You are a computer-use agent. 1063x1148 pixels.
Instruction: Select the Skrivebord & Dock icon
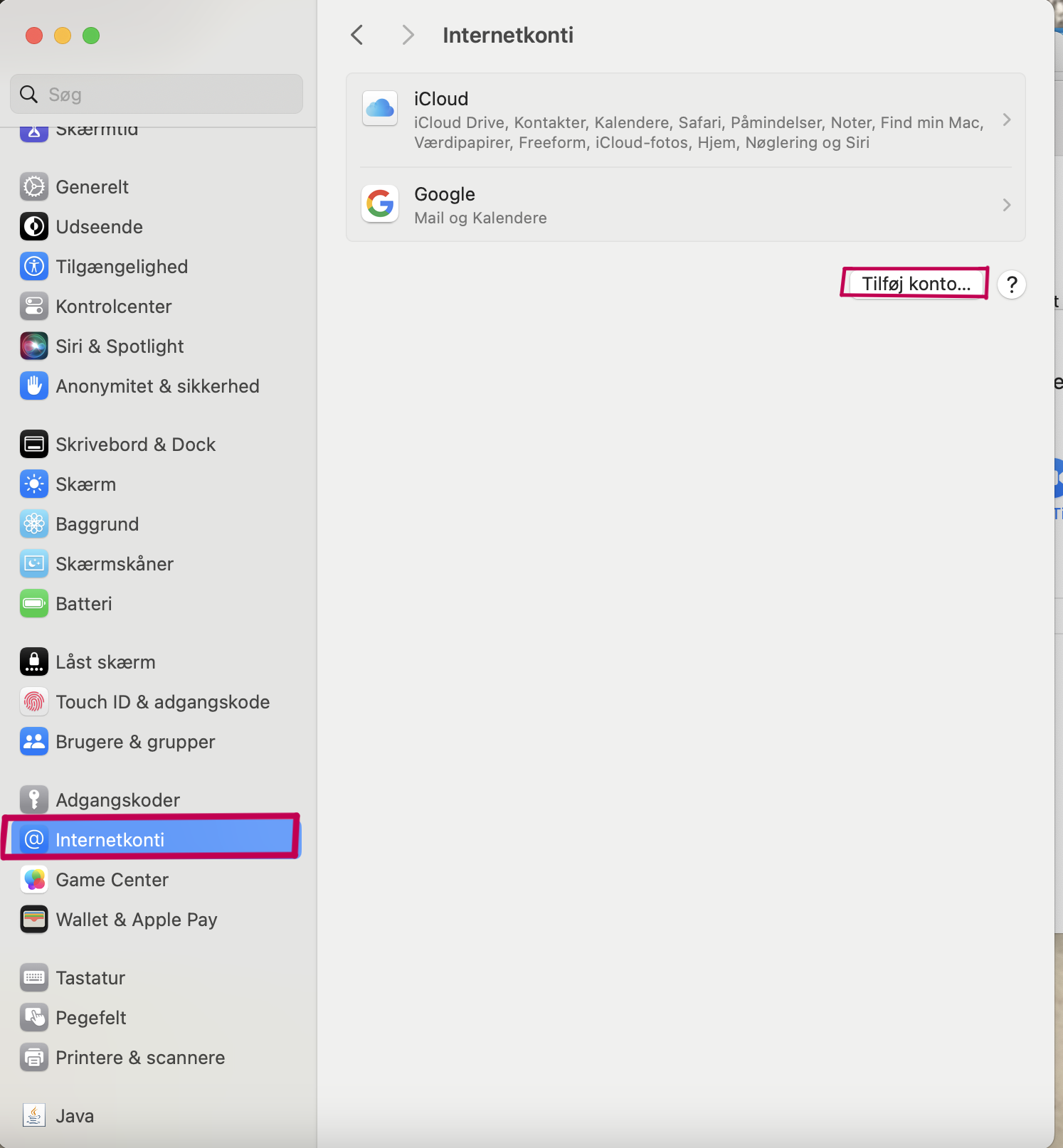pos(34,444)
